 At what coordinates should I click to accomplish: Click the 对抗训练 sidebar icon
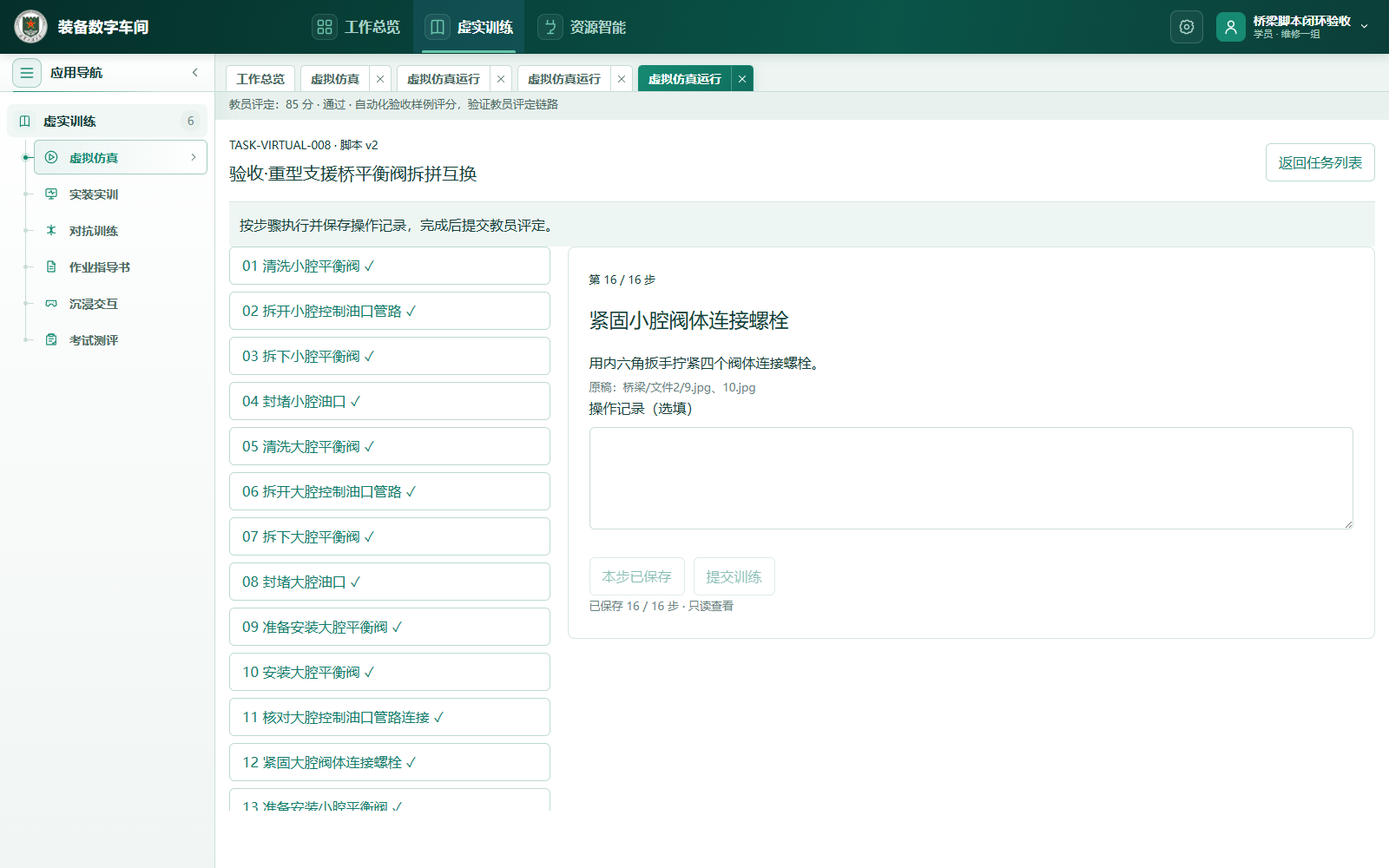(51, 231)
